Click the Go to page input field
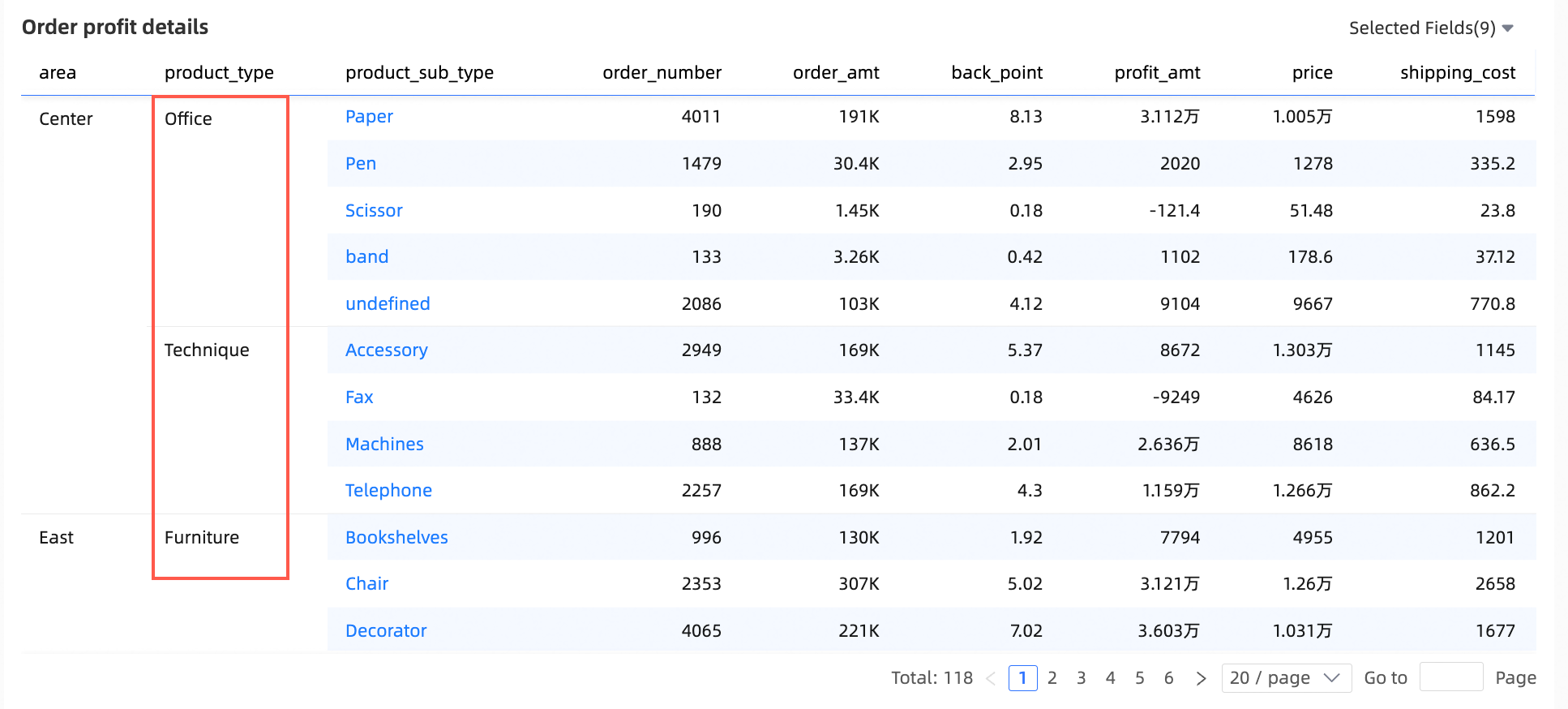The width and height of the screenshot is (1568, 709). (x=1451, y=677)
